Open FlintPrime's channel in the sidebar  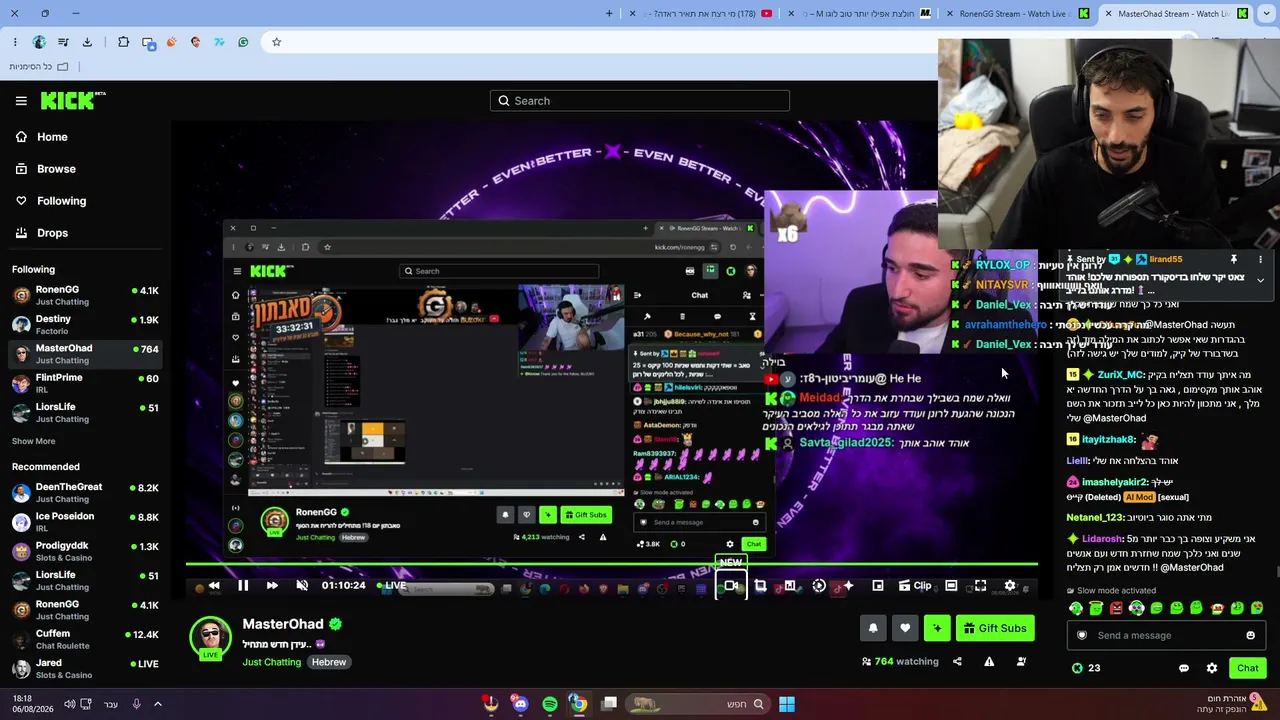86,383
